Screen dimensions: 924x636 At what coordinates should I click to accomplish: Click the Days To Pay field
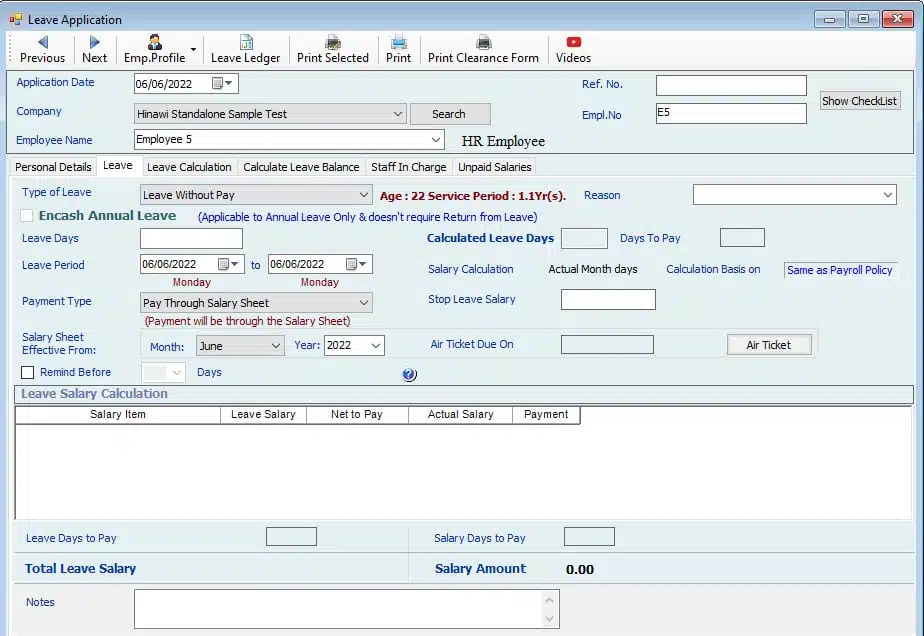click(x=742, y=238)
